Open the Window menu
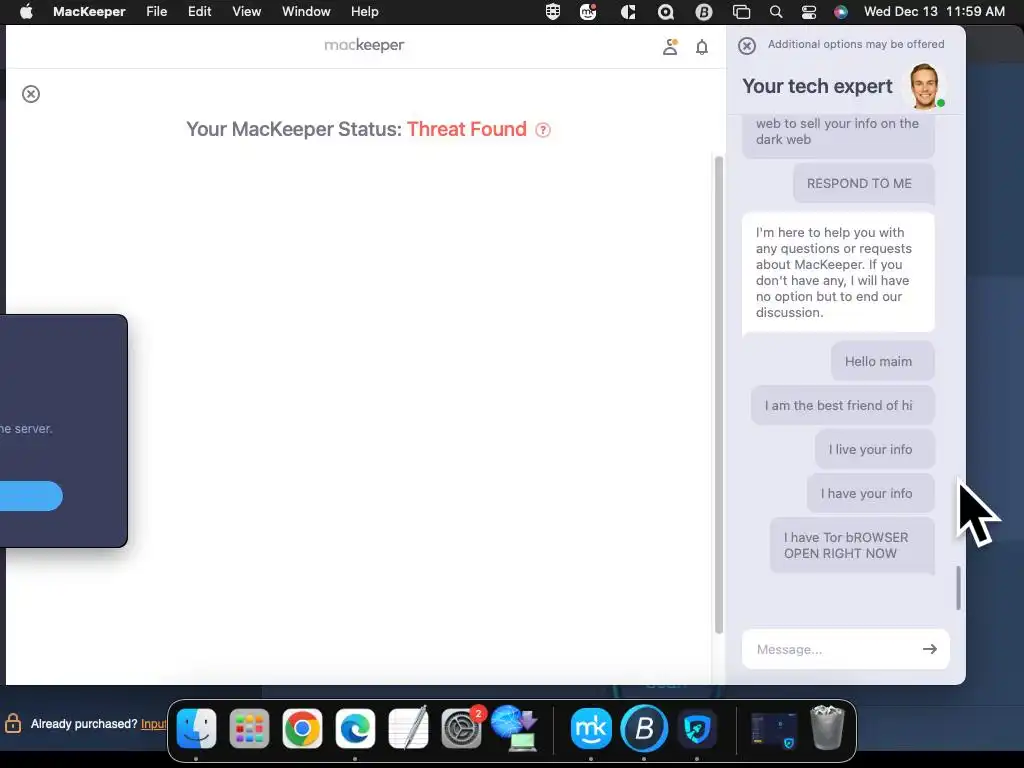The width and height of the screenshot is (1024, 768). [x=306, y=12]
